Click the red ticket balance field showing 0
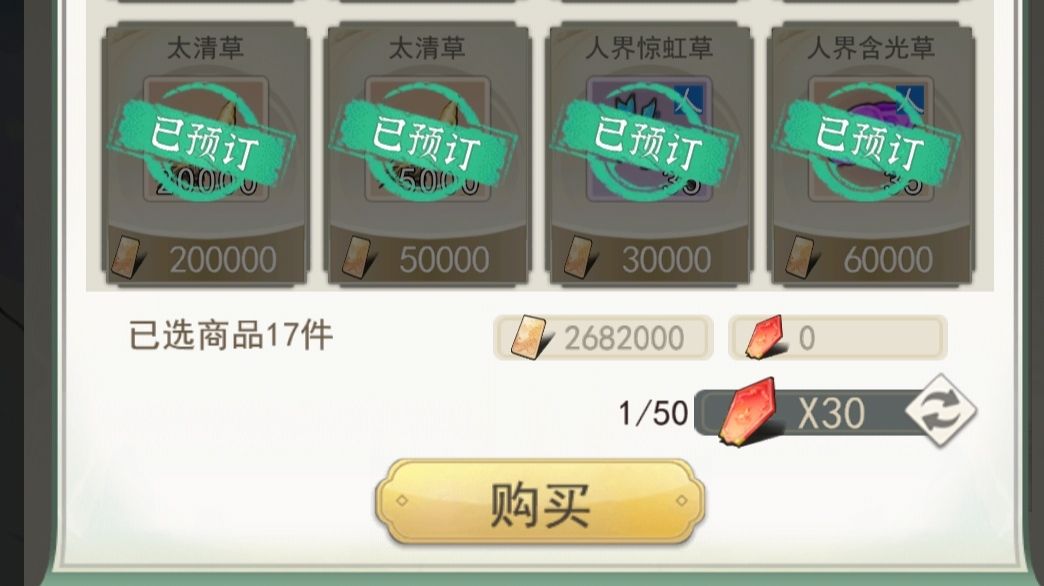Viewport: 1044px width, 586px height. pos(838,338)
